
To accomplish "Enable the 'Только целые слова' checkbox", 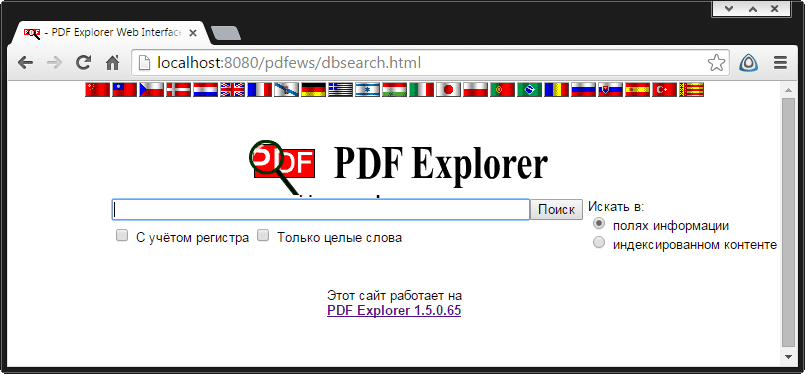I will tap(263, 235).
